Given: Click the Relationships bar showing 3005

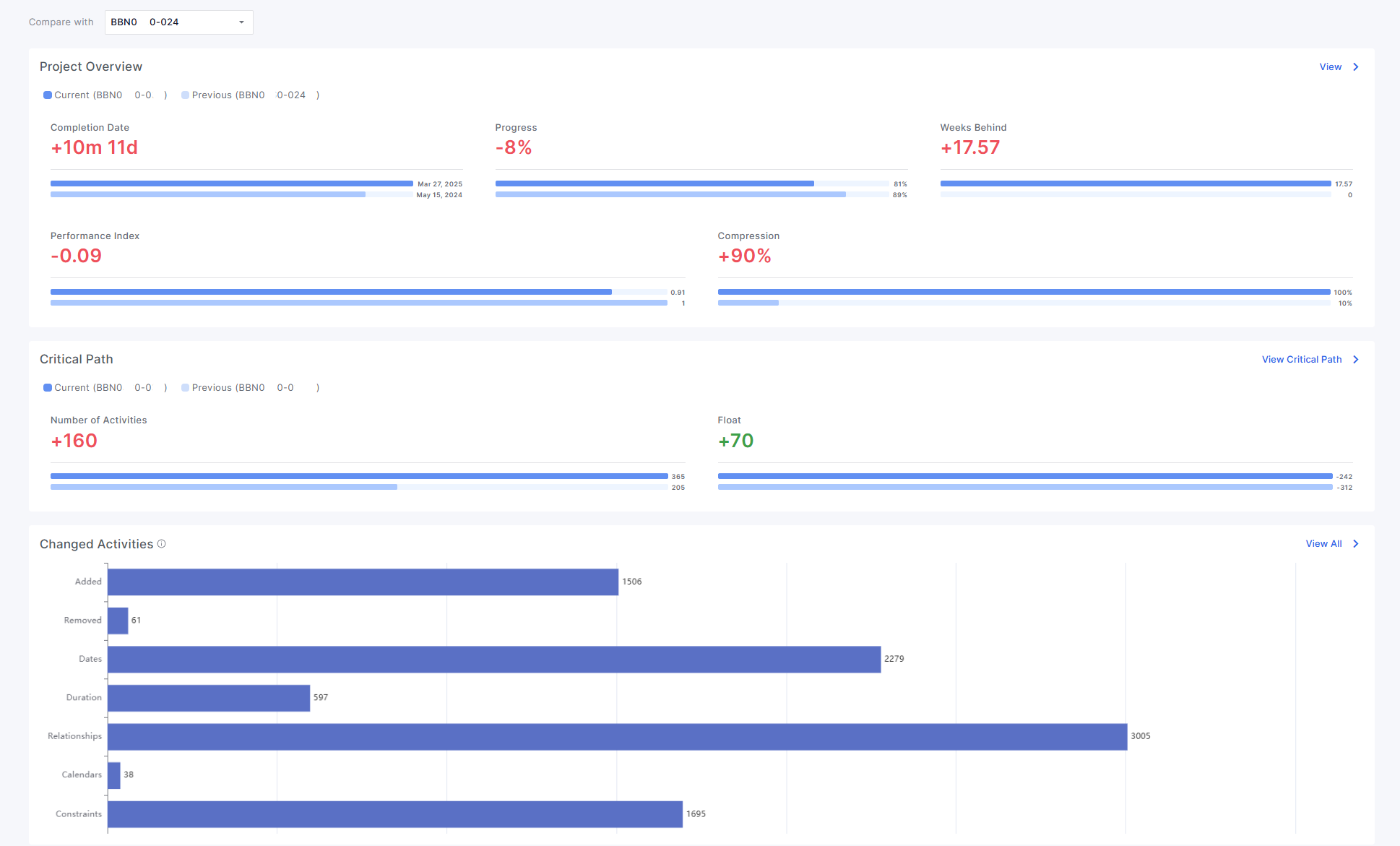Looking at the screenshot, I should (617, 736).
